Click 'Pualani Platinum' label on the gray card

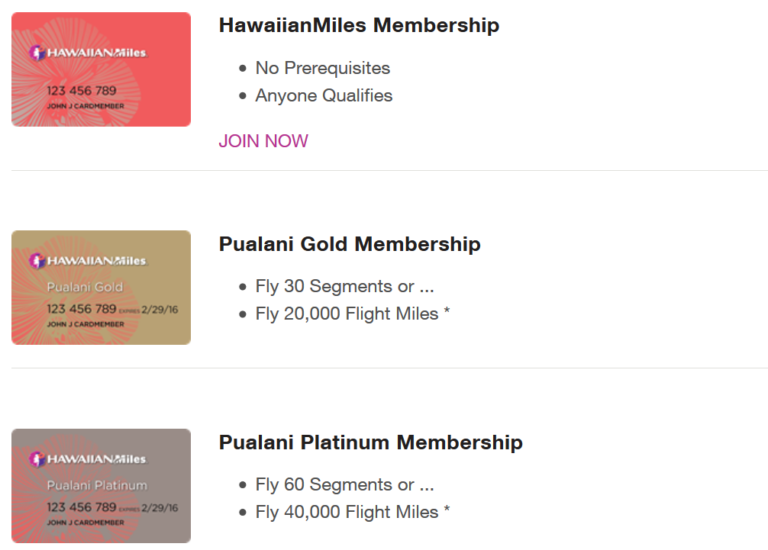(x=97, y=485)
